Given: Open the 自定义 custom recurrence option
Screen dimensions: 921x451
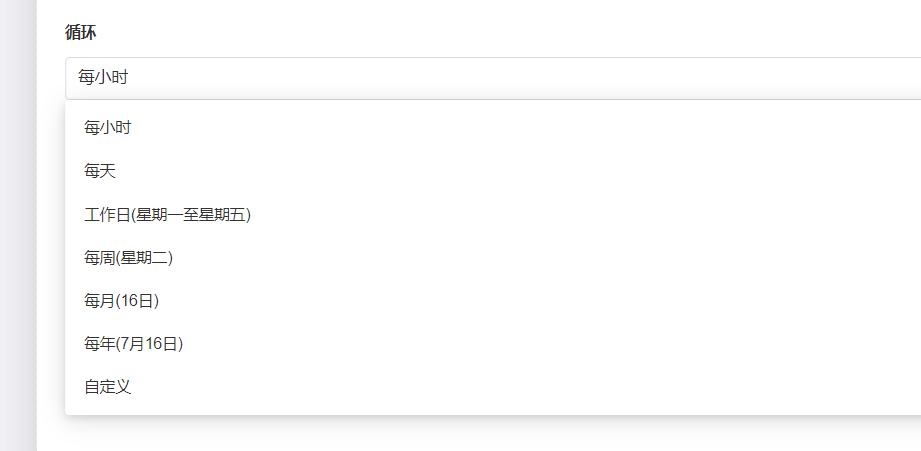Looking at the screenshot, I should [x=108, y=387].
